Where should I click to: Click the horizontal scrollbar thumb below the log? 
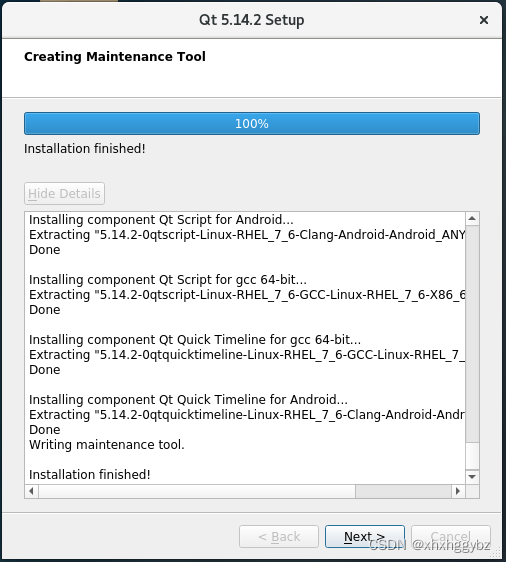pos(197,491)
